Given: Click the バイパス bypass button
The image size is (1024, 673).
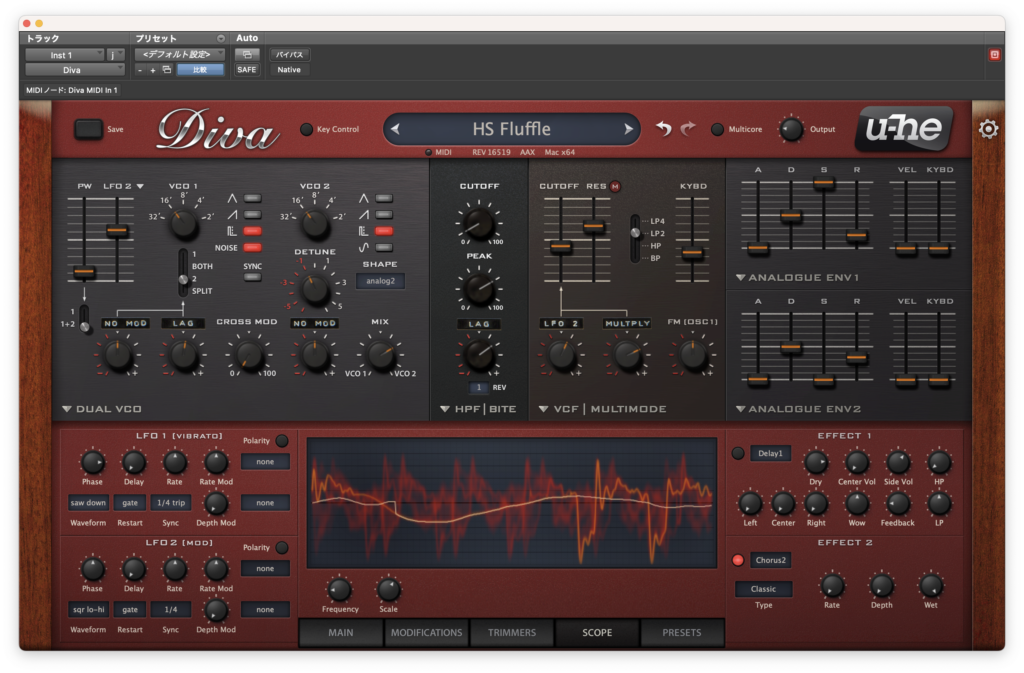Looking at the screenshot, I should [289, 55].
